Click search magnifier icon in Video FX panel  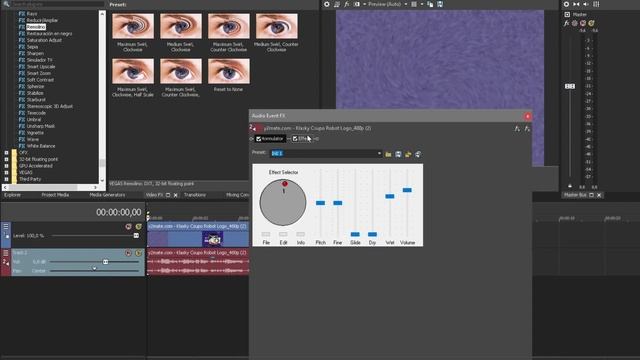click(x=6, y=4)
